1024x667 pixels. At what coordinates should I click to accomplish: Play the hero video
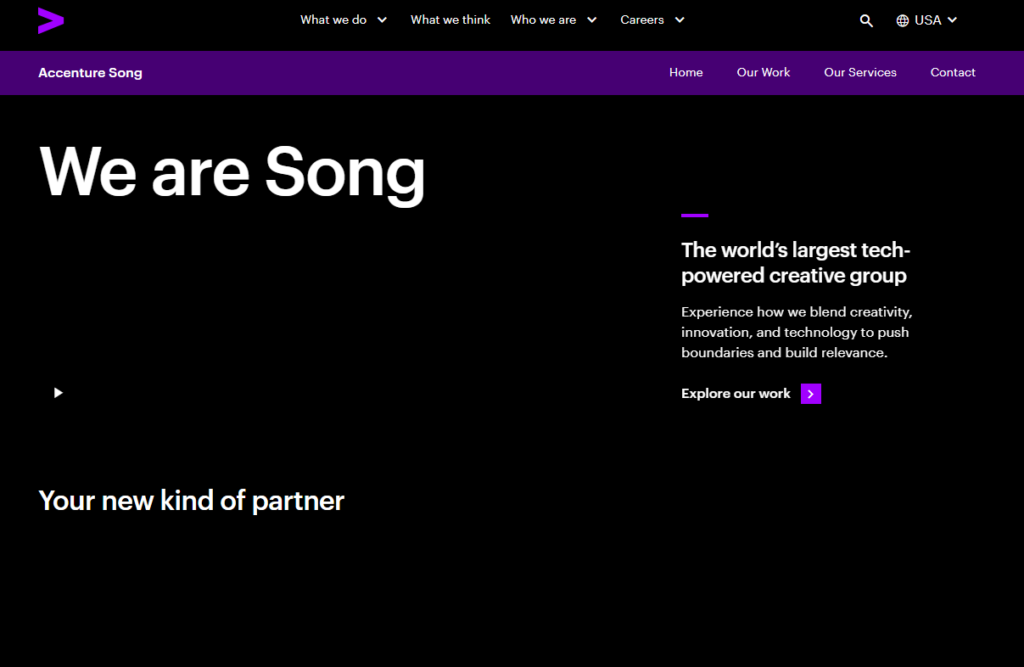coord(58,393)
